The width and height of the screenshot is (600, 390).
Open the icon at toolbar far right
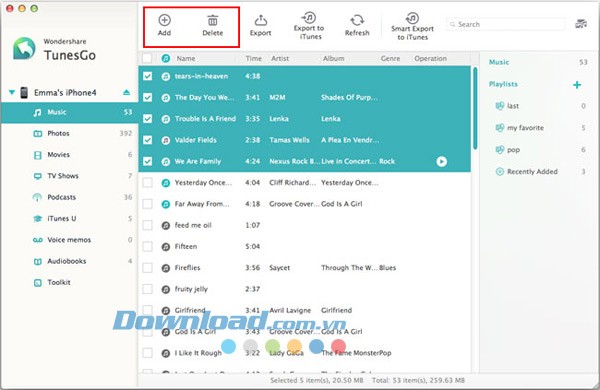(x=581, y=24)
